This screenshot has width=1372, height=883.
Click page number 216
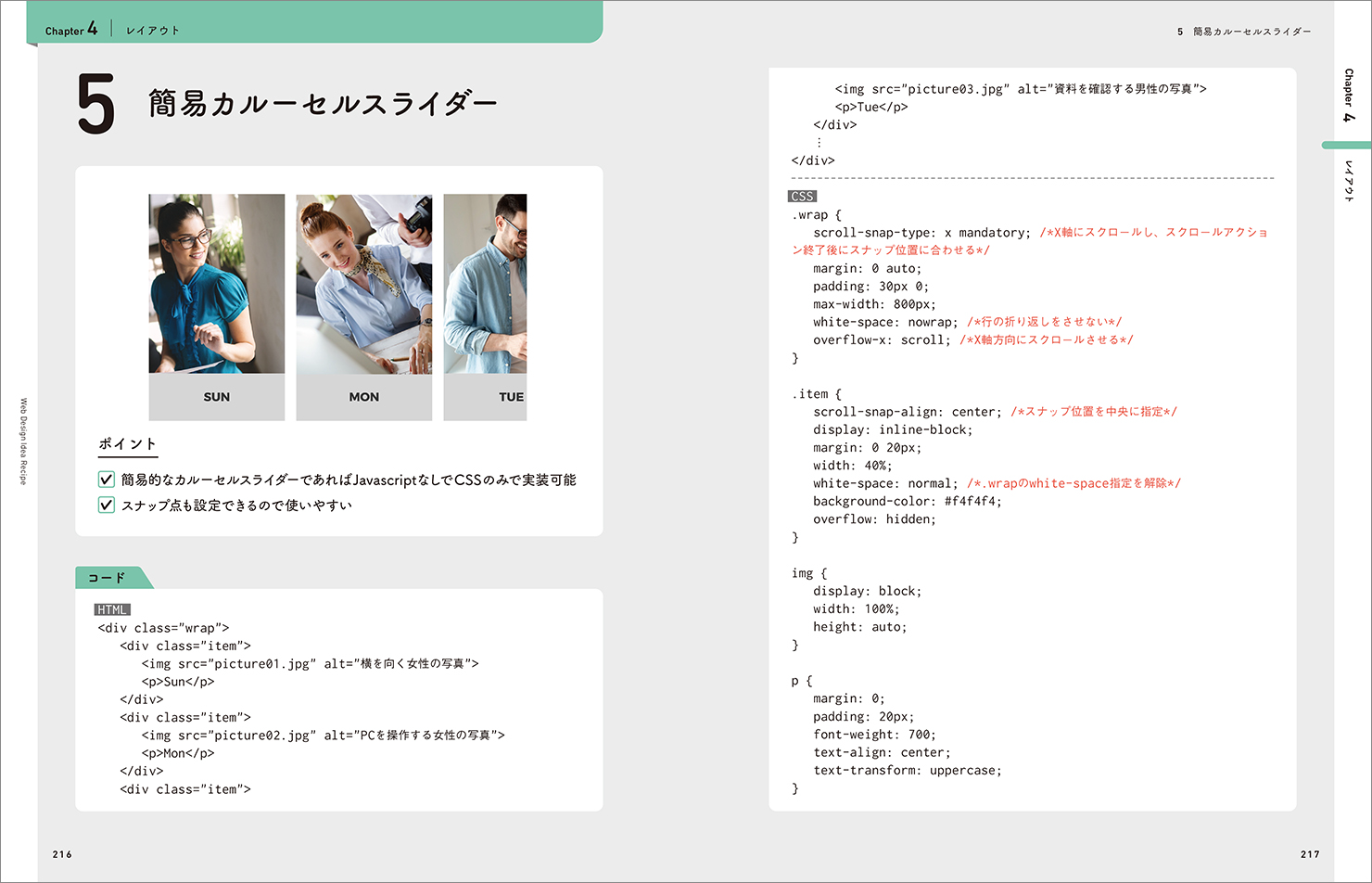click(x=62, y=854)
